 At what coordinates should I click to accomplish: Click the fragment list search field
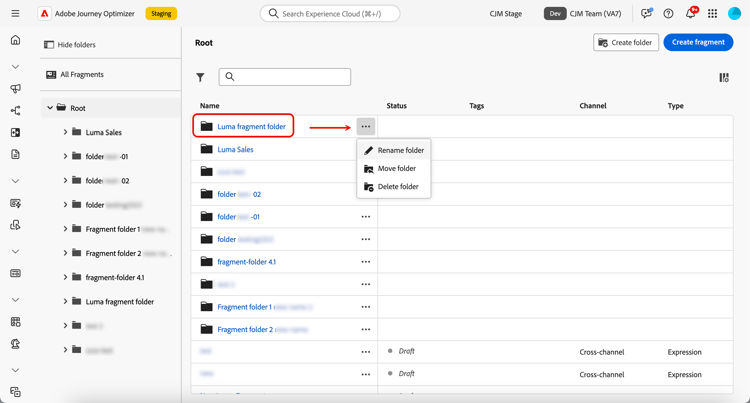(285, 77)
